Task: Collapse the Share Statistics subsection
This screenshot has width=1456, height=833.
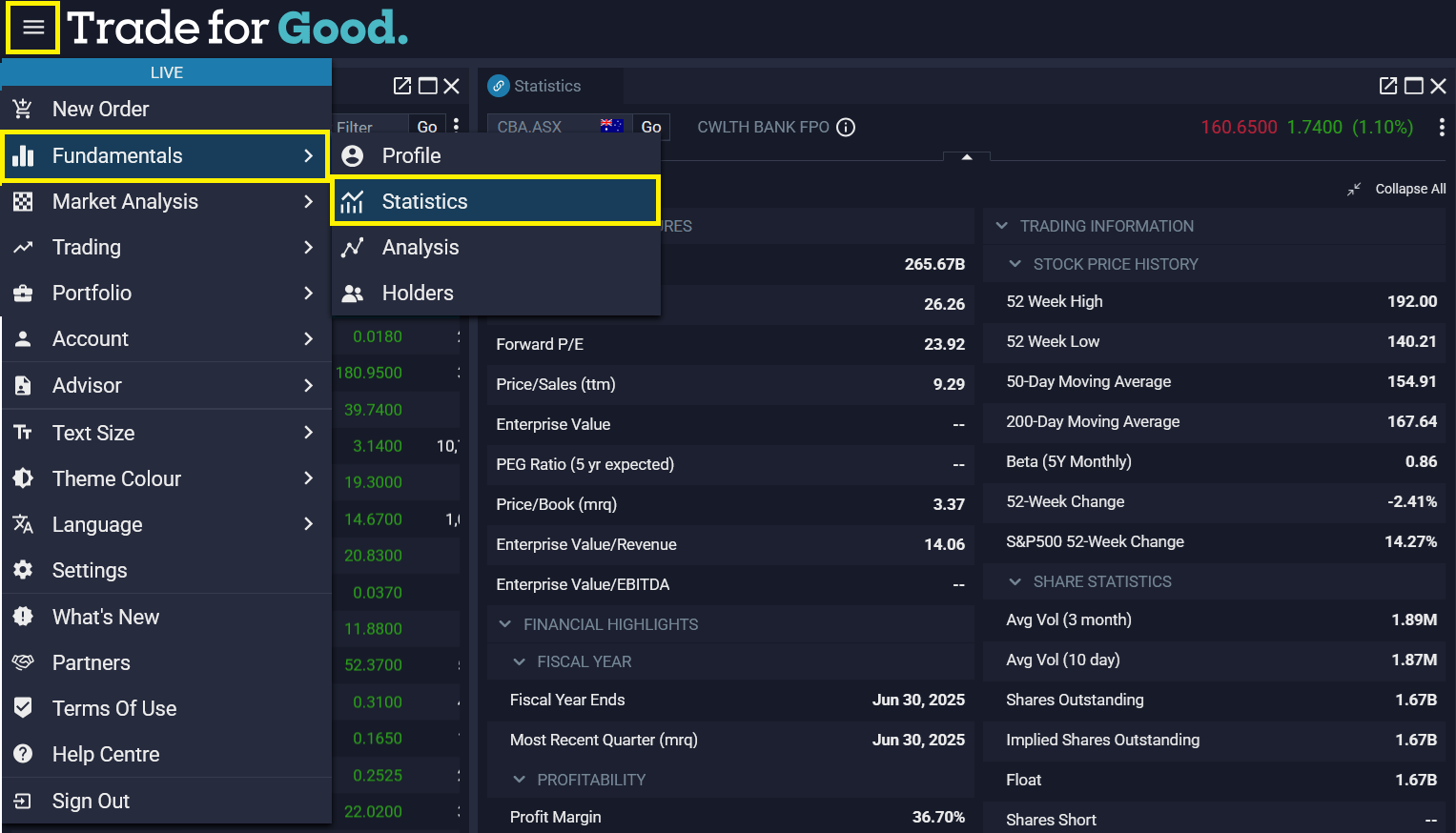Action: (x=1015, y=581)
